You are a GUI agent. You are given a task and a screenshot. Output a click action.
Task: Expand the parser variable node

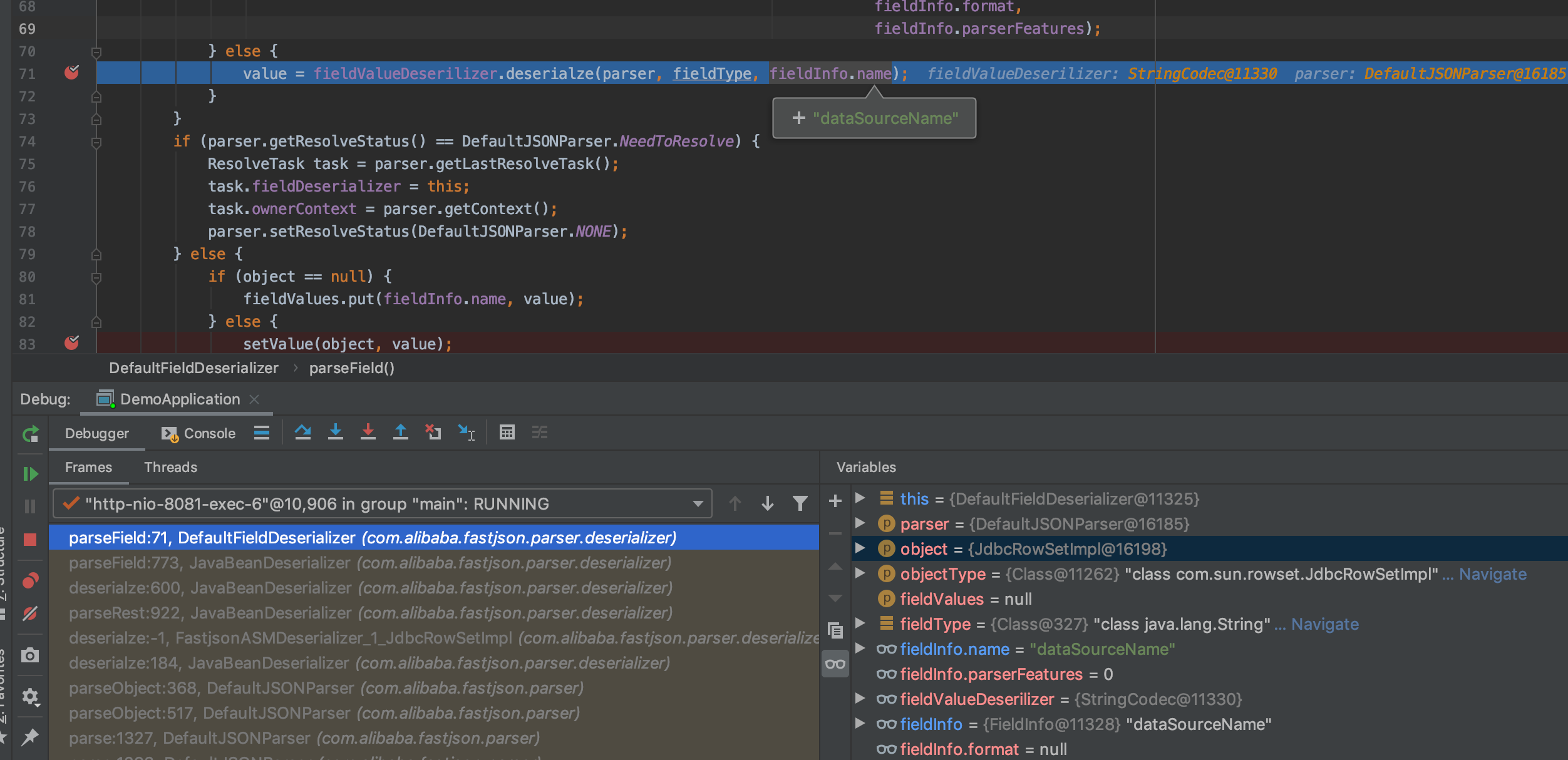coord(860,523)
